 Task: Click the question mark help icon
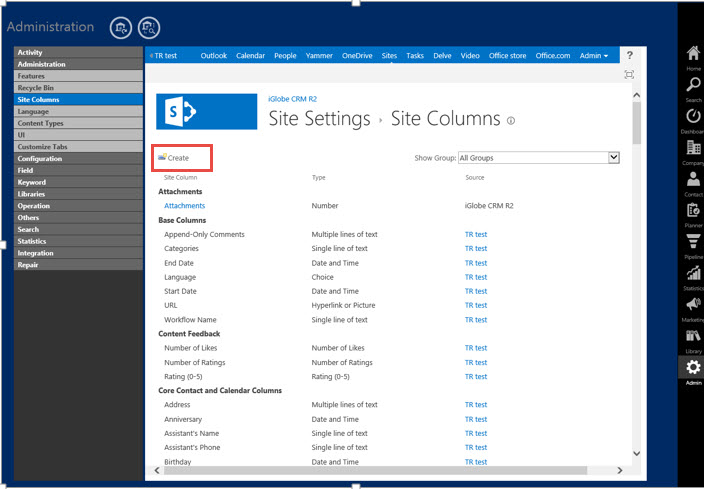point(629,55)
